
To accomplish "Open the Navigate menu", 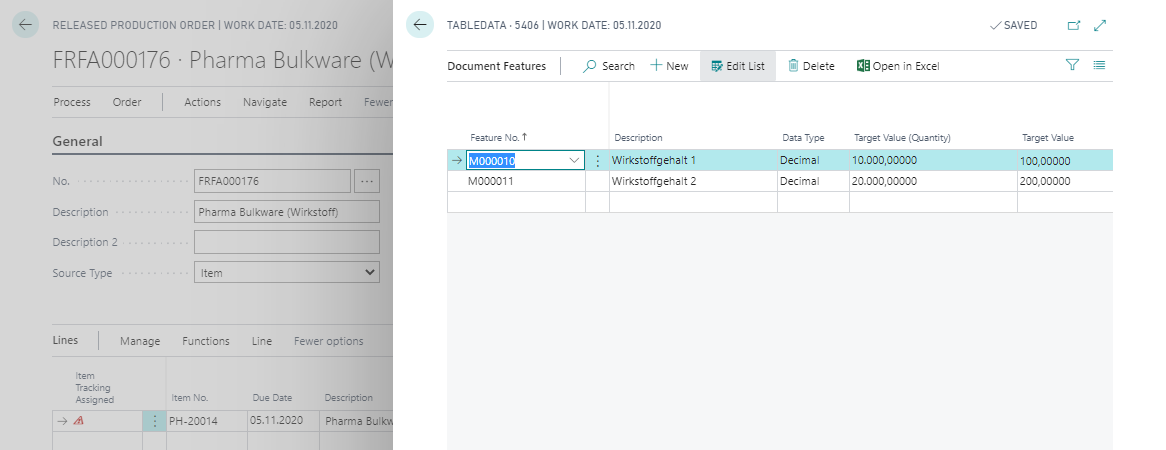I will tap(265, 102).
